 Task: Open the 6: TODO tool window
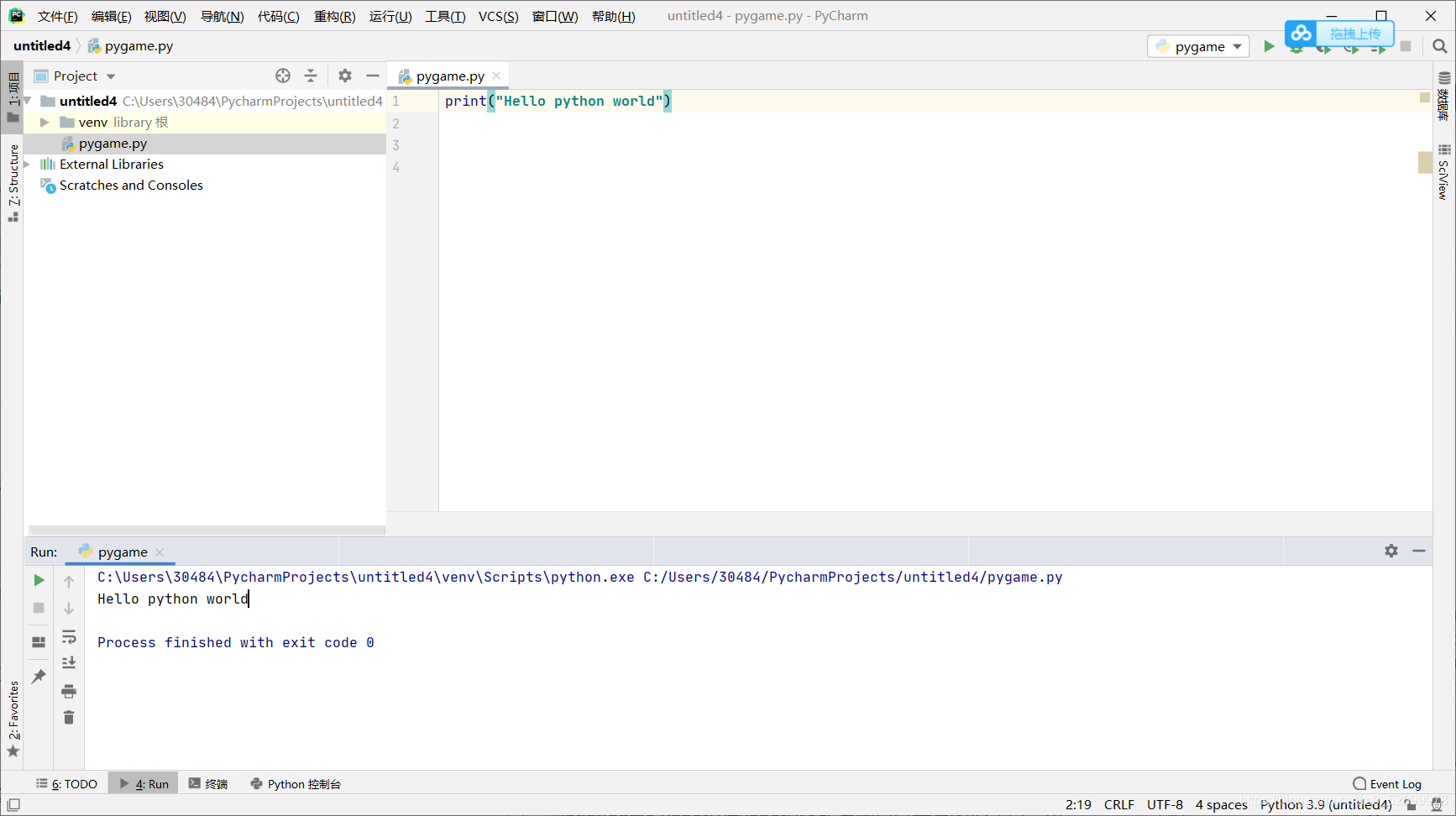[67, 784]
